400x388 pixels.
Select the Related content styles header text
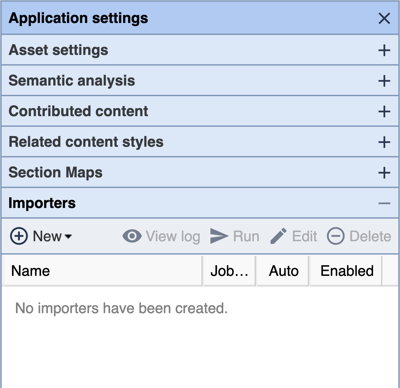pos(86,142)
